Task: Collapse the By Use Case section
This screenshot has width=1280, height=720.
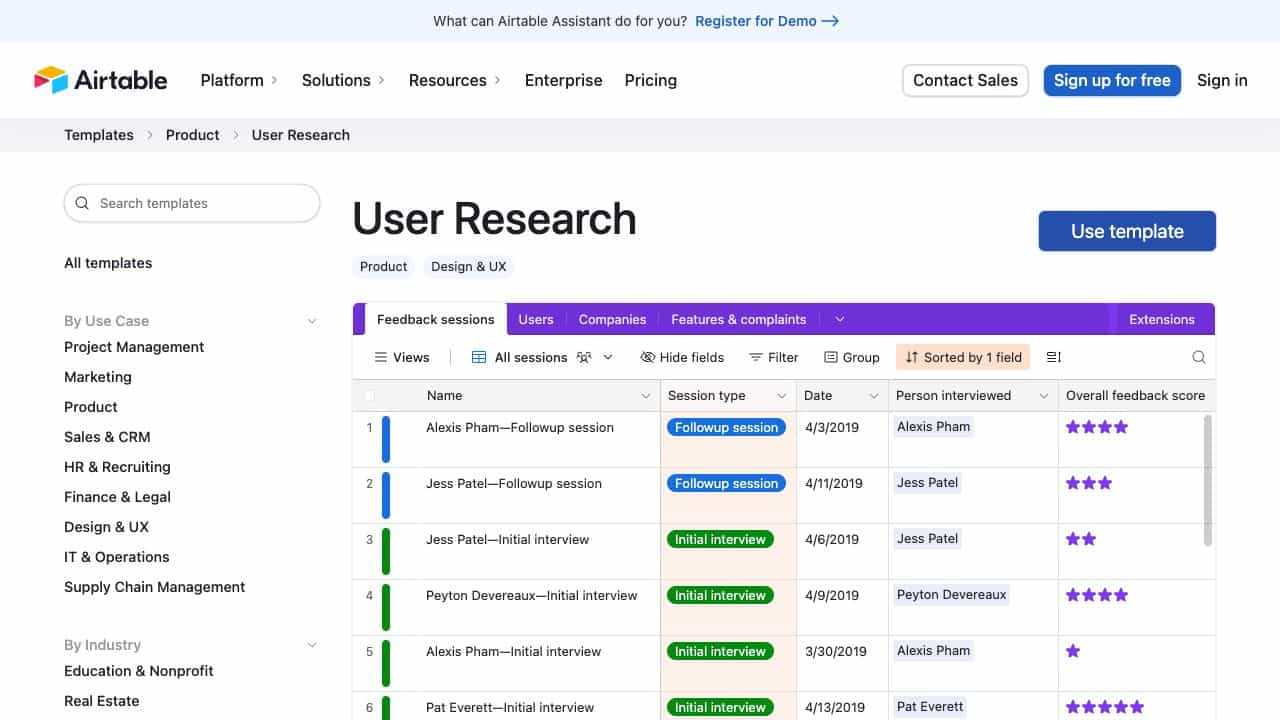Action: [x=312, y=321]
